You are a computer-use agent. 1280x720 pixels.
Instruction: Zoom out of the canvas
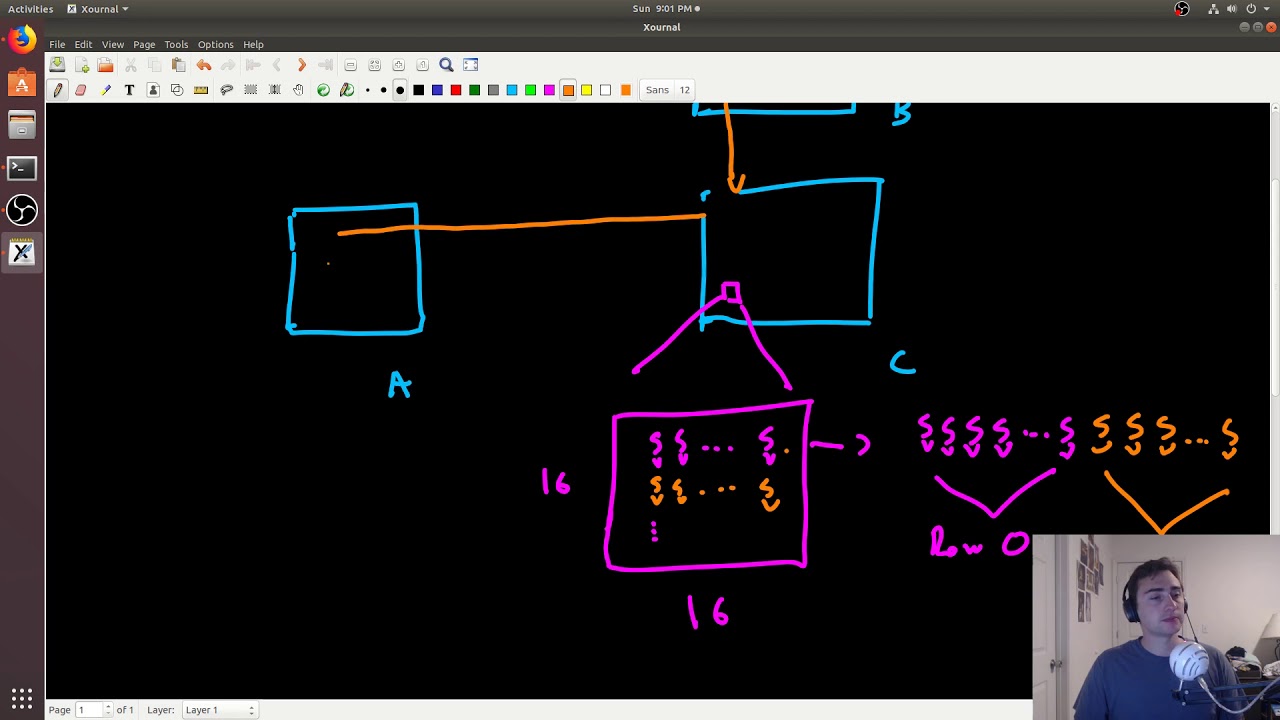350,65
